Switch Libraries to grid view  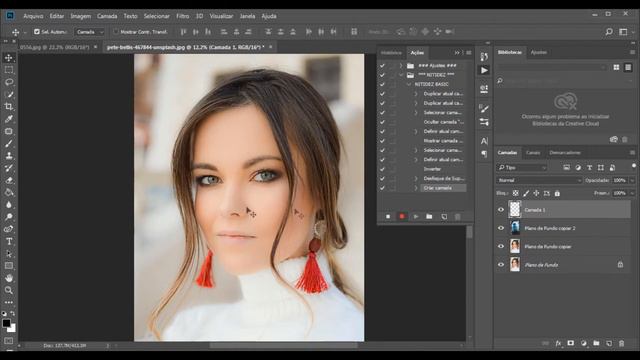[616, 67]
